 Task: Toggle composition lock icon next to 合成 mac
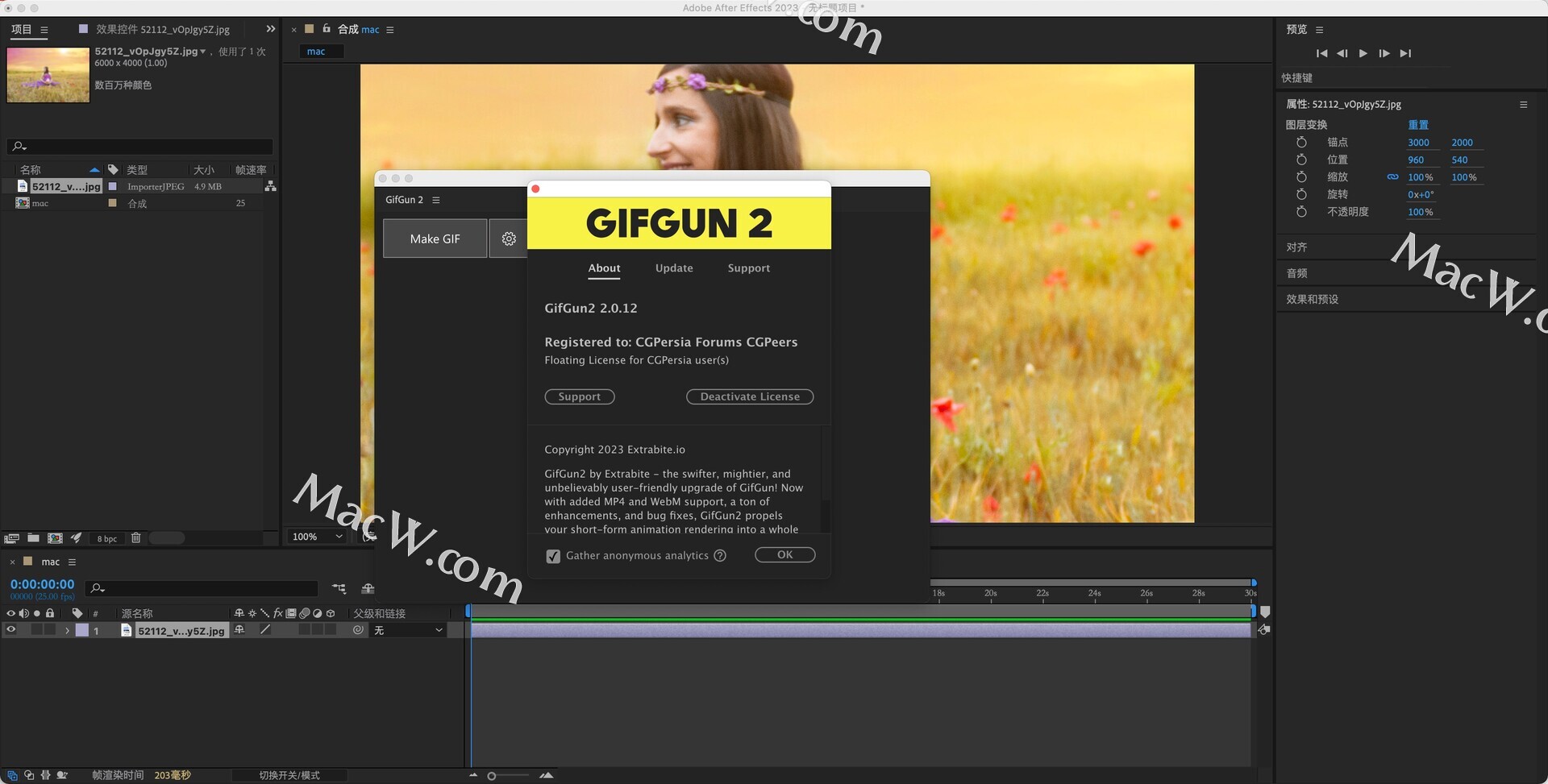click(327, 28)
